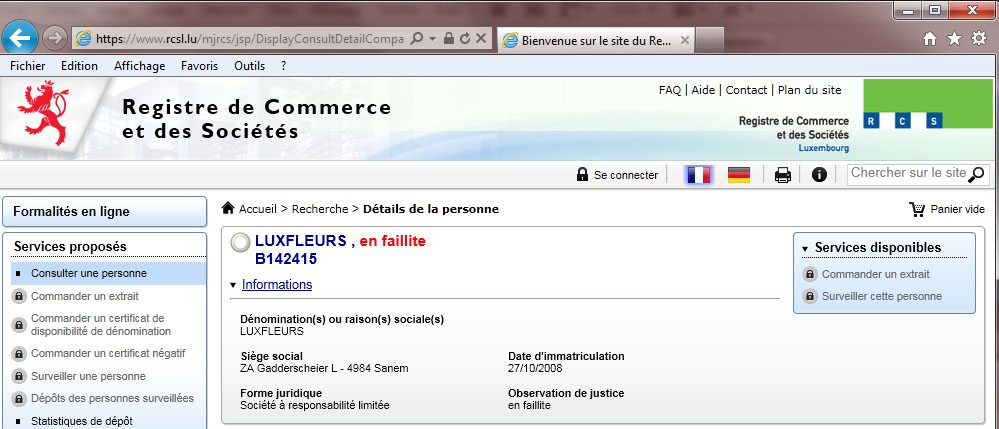This screenshot has height=429, width=999.
Task: Open the FAQ link
Action: pos(669,90)
